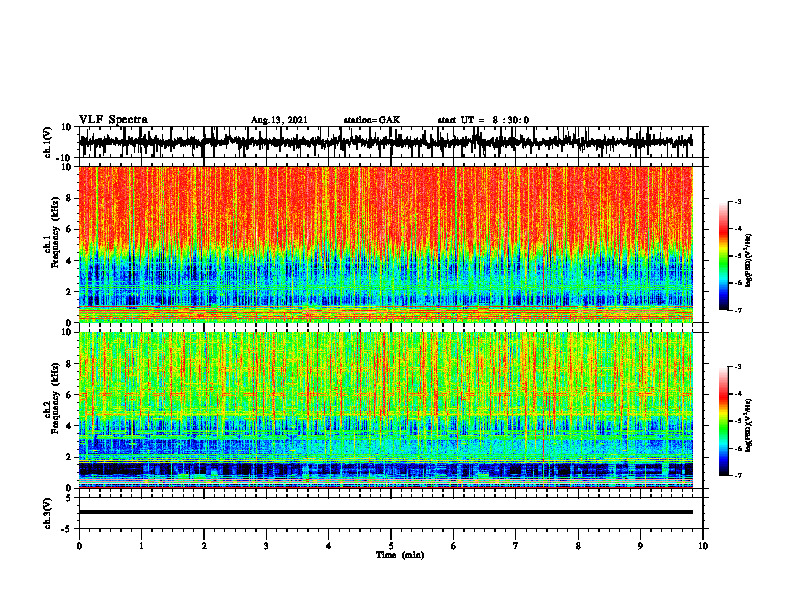This screenshot has width=792, height=612.
Task: Click the ch.1 voltage waveform trace
Action: [x=385, y=142]
